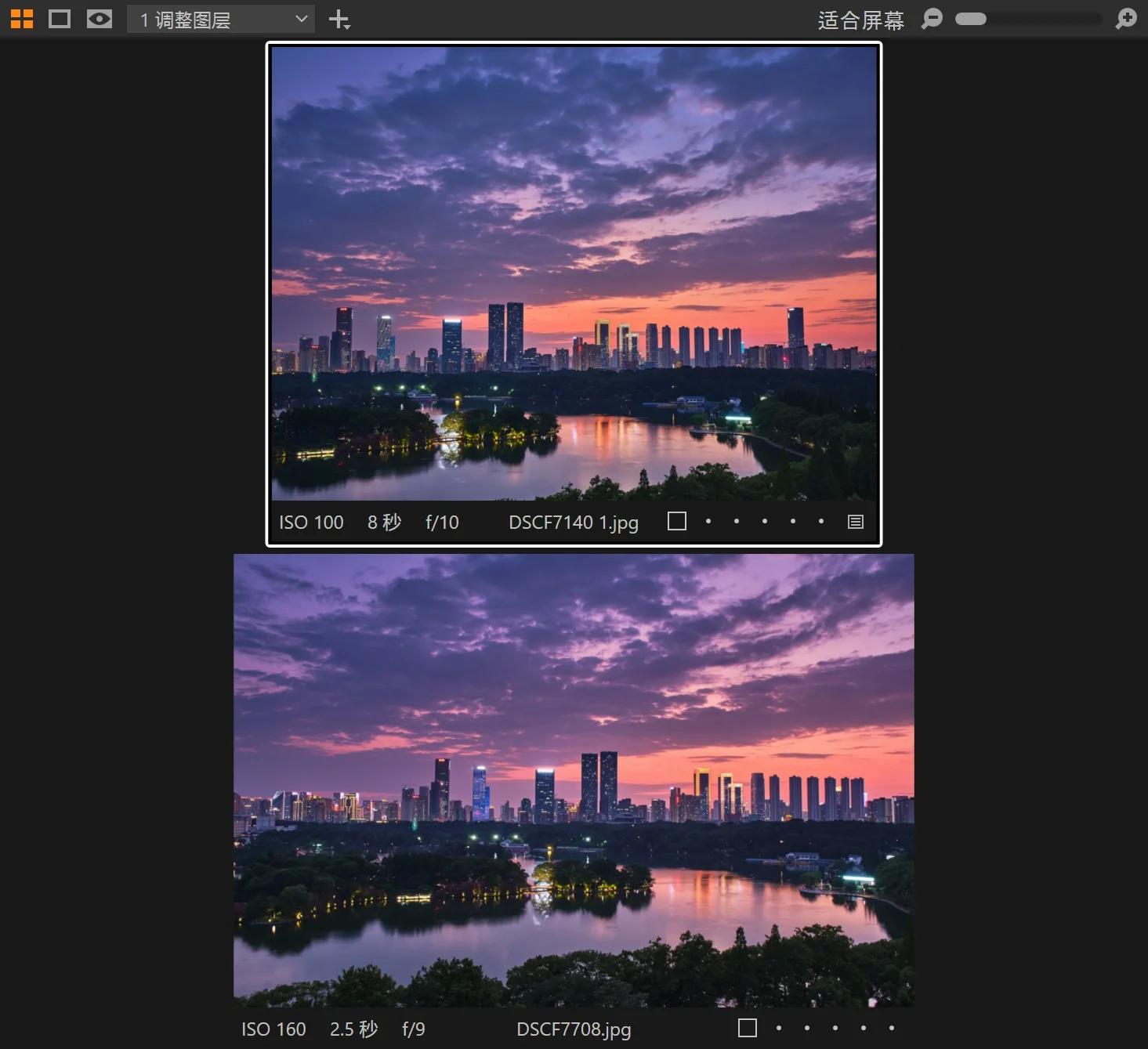The width and height of the screenshot is (1148, 1049).
Task: Open the 1 调整图层 layer dropdown
Action: click(221, 20)
